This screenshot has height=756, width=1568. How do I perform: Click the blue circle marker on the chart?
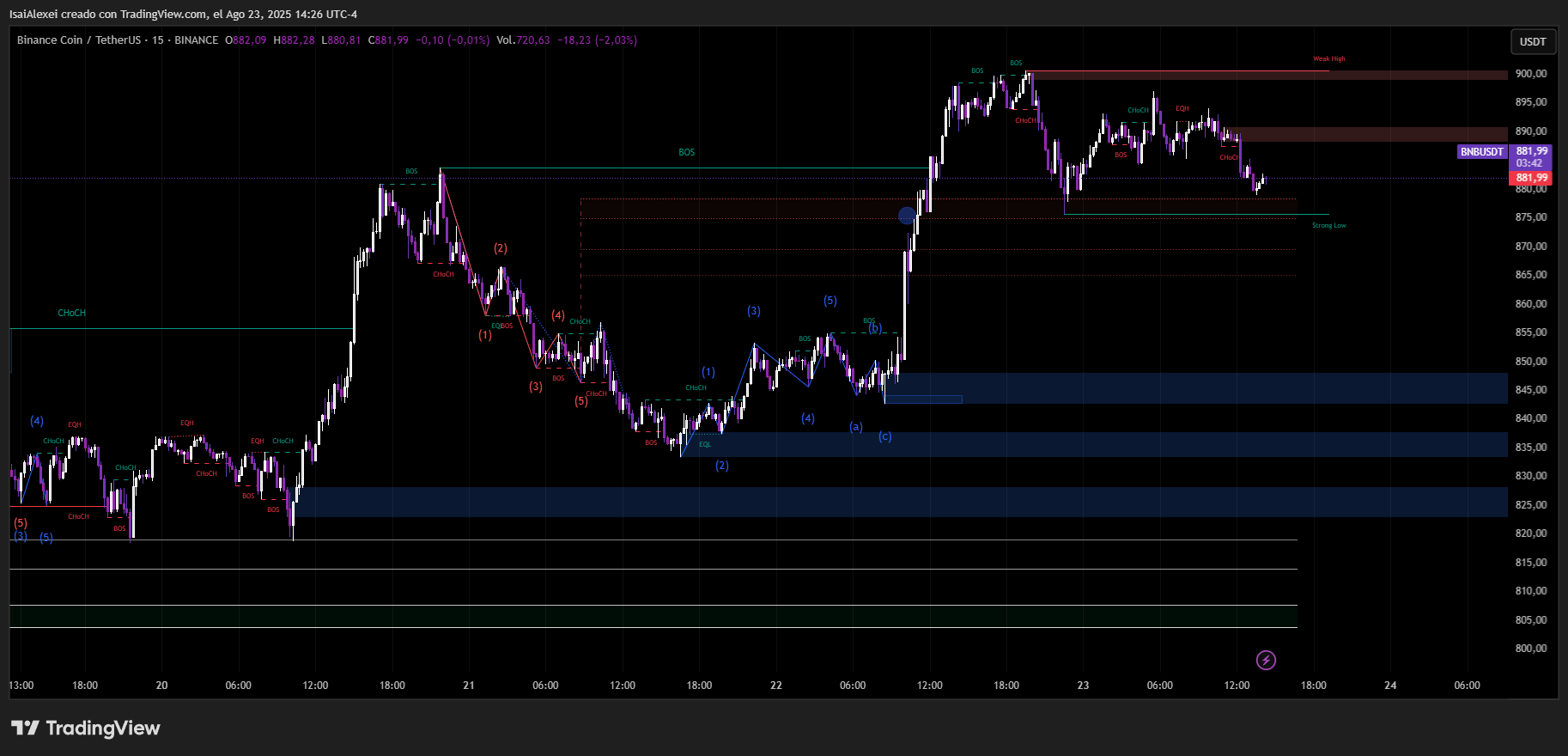point(907,216)
